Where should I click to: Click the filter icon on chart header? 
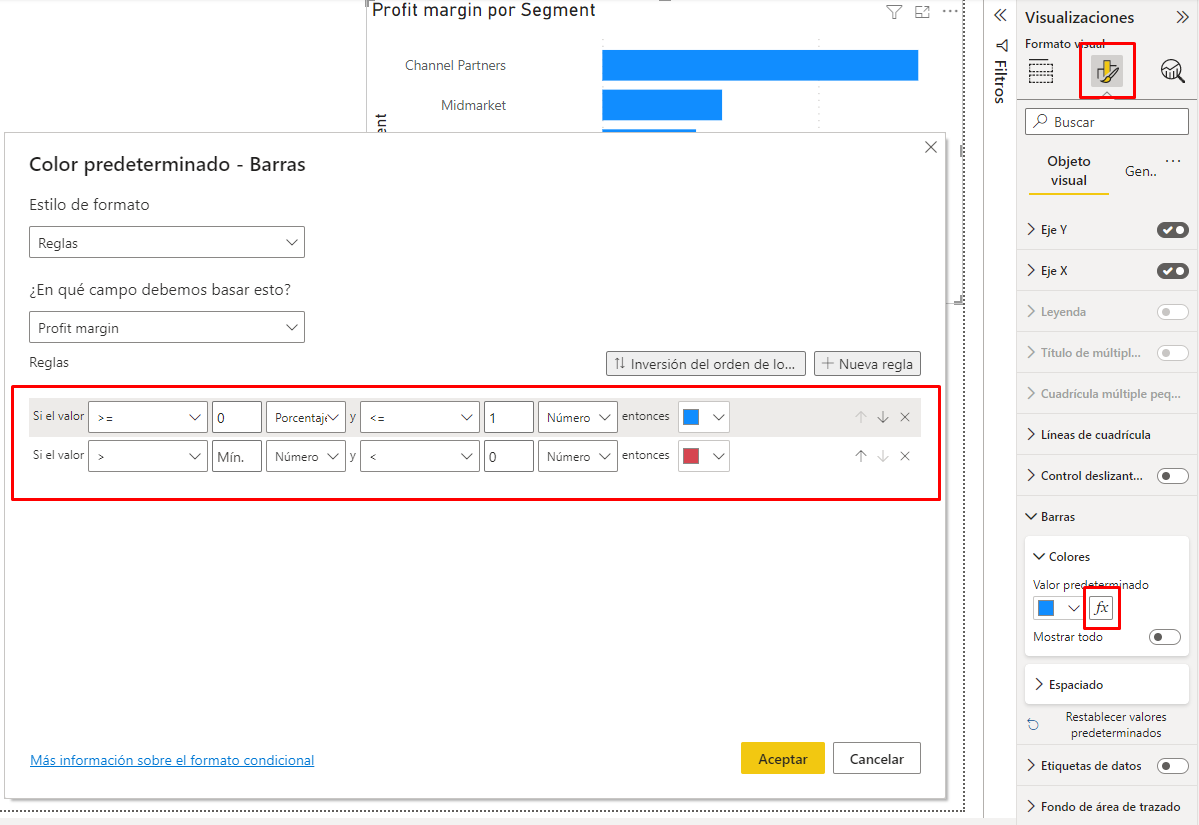(894, 12)
